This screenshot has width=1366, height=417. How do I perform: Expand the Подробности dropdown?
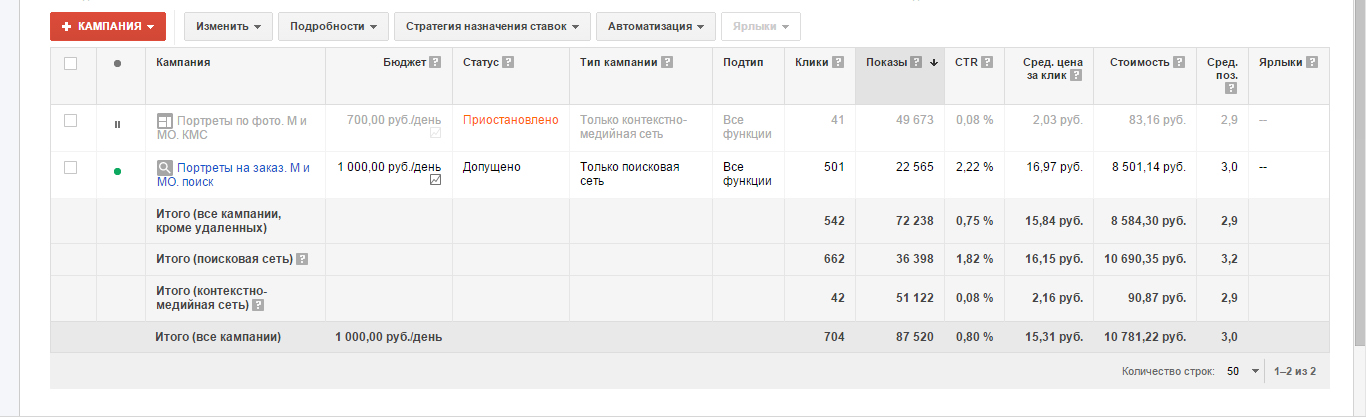click(x=333, y=26)
